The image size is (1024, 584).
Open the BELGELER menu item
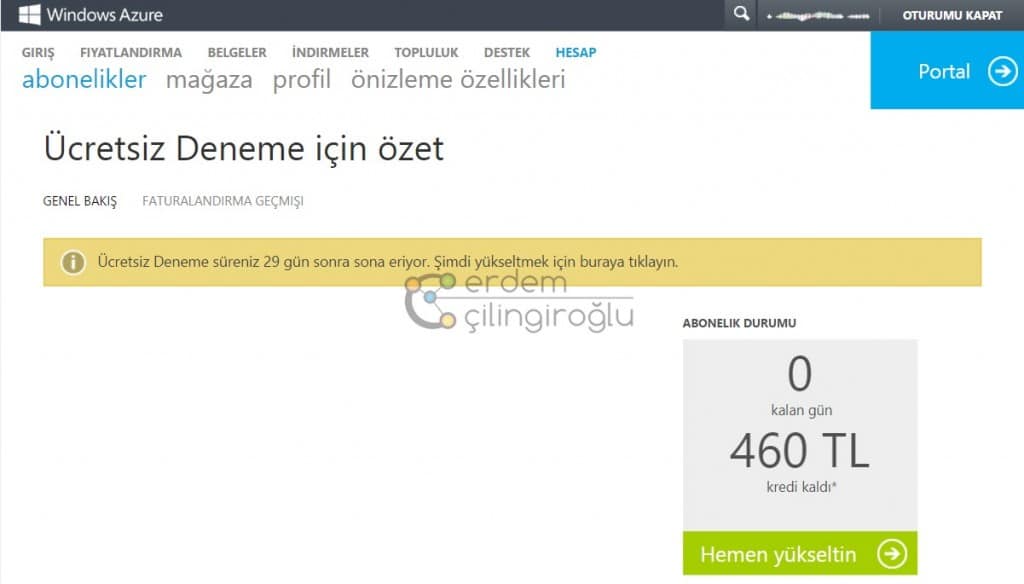(x=237, y=52)
